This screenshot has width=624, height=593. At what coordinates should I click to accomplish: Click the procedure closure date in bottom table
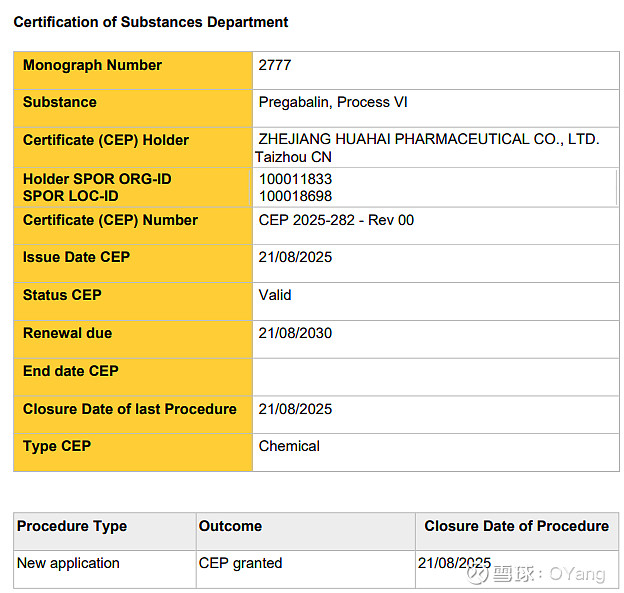coord(454,563)
